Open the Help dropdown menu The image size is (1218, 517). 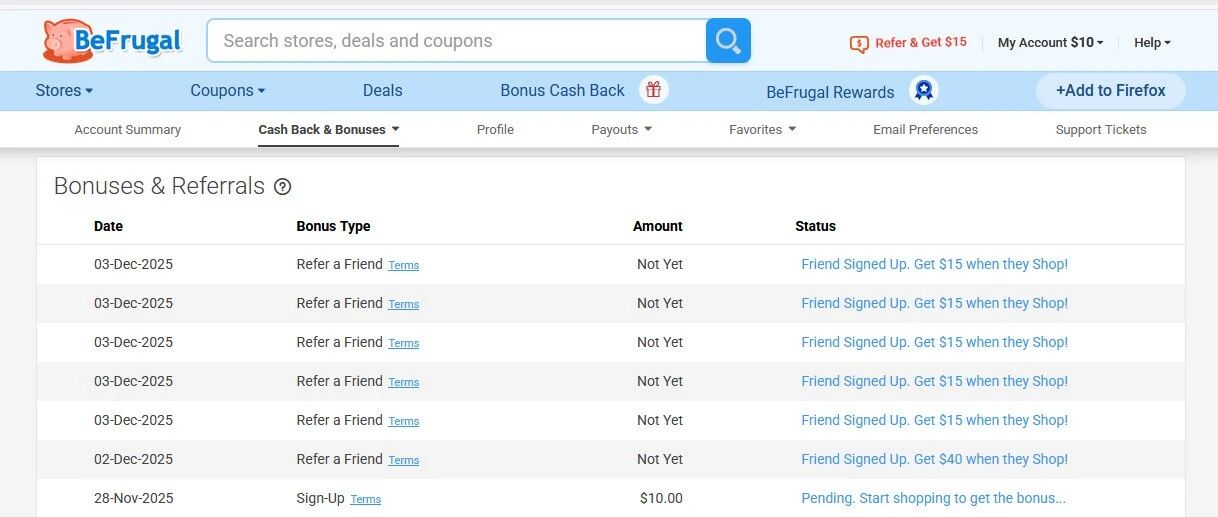(x=1152, y=42)
